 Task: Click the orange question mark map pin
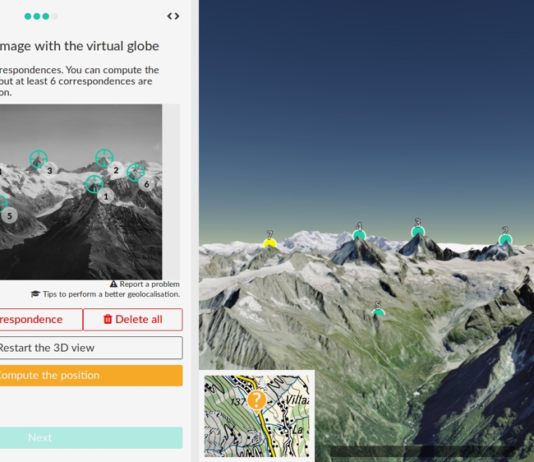pyautogui.click(x=256, y=401)
